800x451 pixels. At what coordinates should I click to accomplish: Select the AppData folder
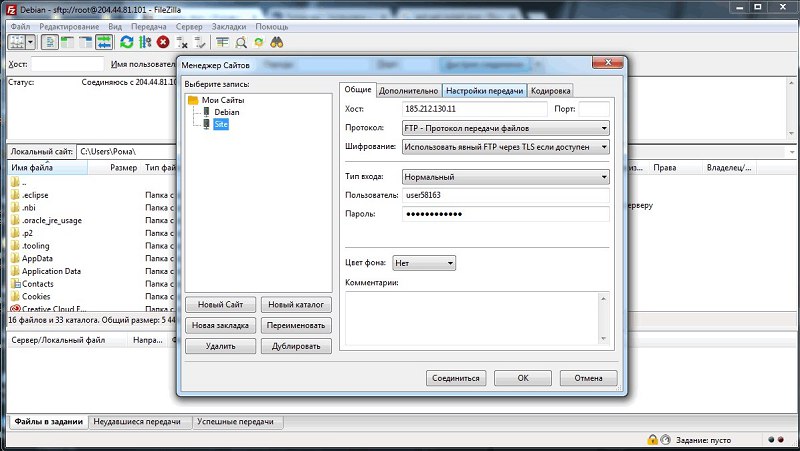(37, 258)
